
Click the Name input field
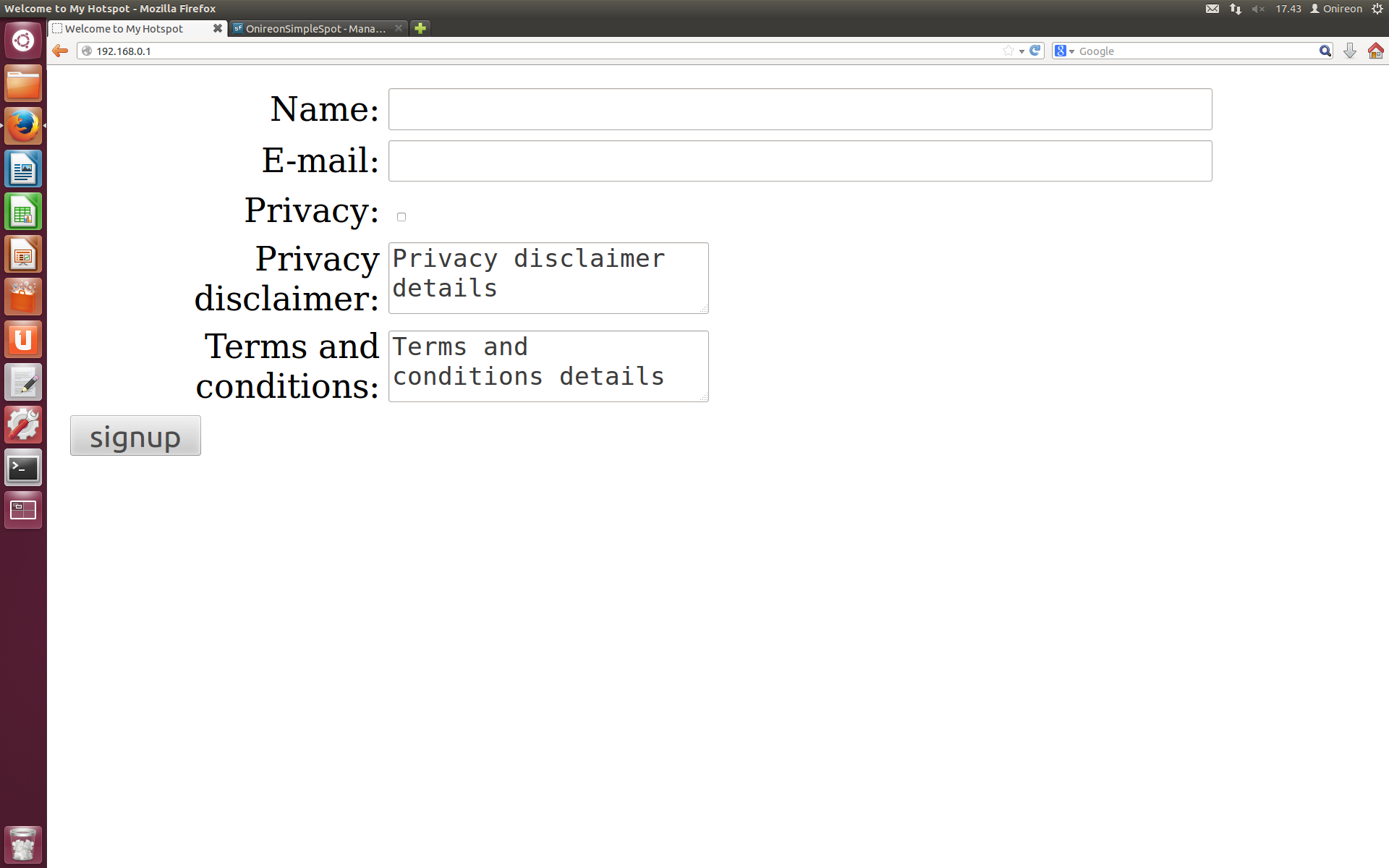click(x=800, y=109)
